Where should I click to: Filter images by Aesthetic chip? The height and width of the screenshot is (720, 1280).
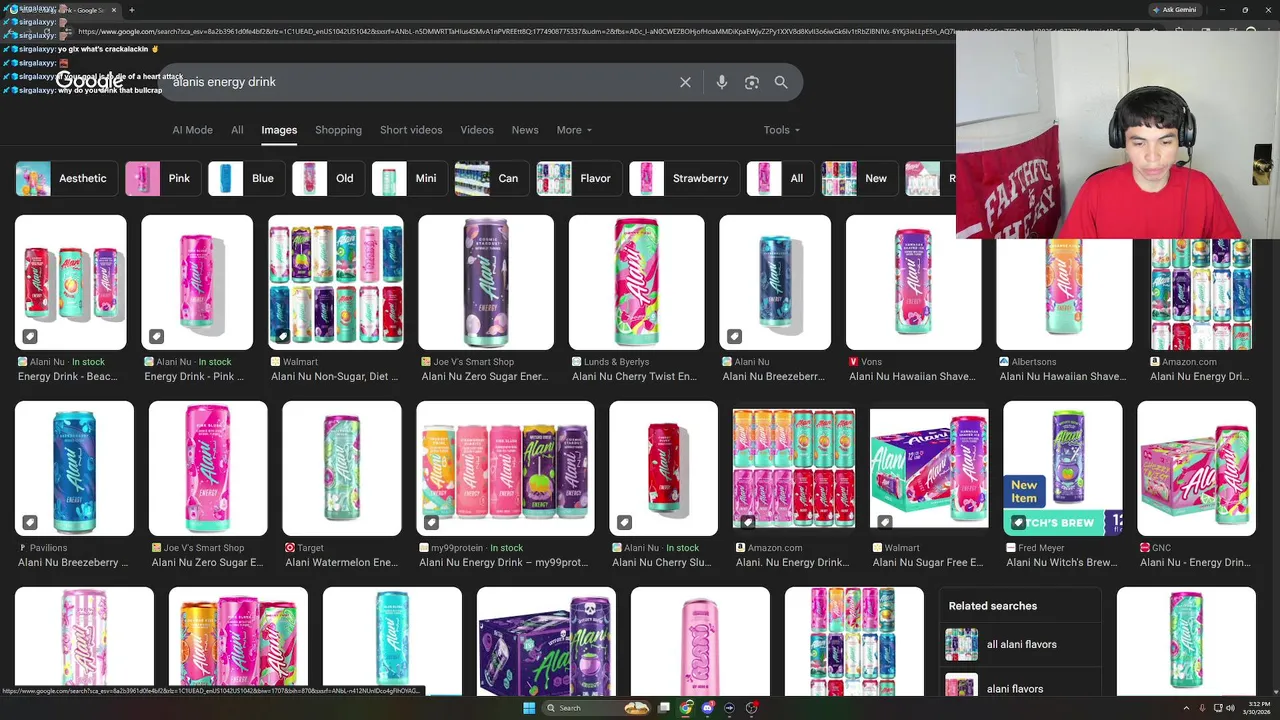tap(66, 178)
